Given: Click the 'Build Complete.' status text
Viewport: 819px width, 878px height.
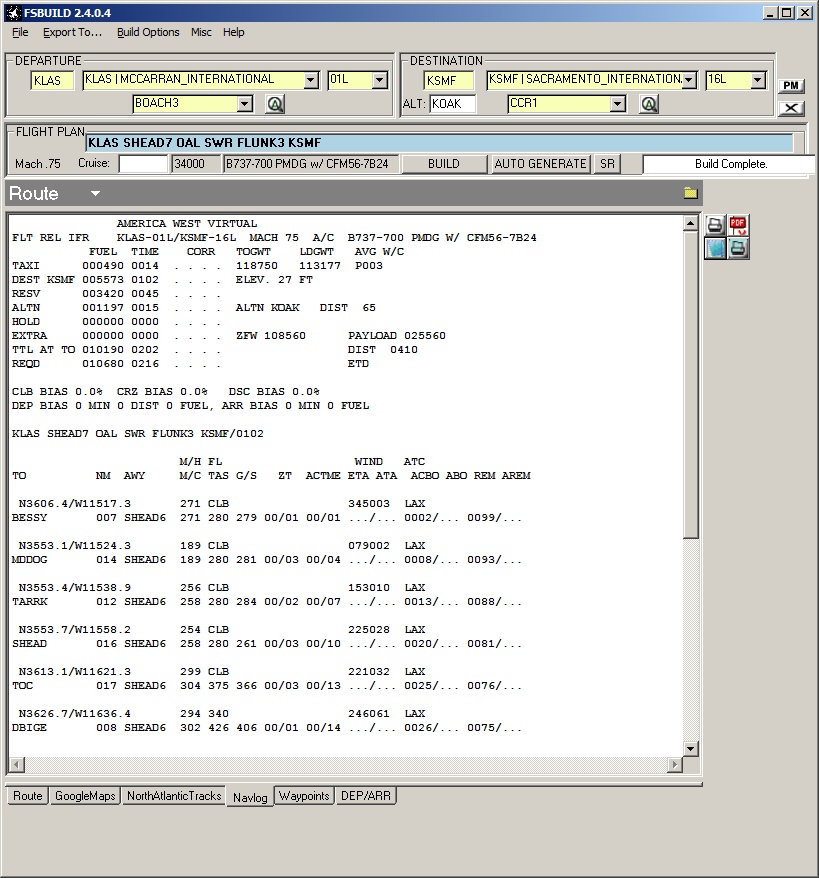Looking at the screenshot, I should [x=731, y=164].
